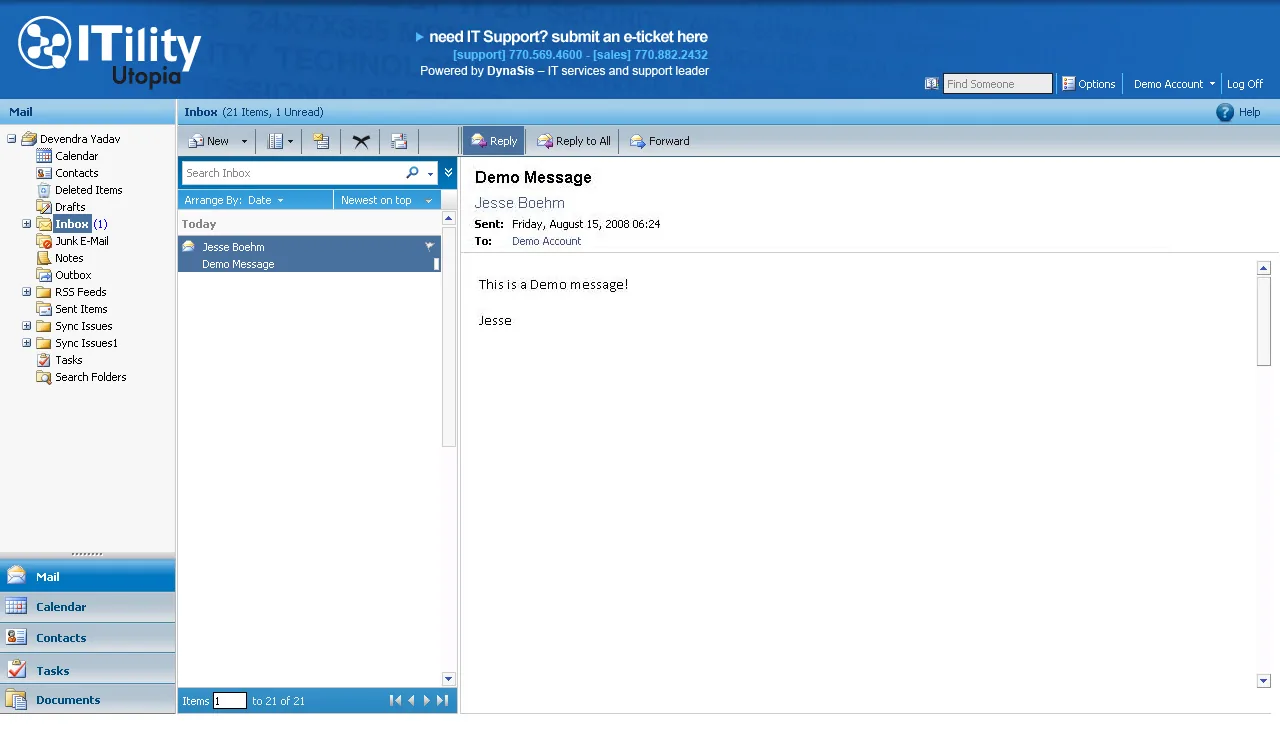Click the reading pane vertical scrollbar thumb

[x=1263, y=320]
